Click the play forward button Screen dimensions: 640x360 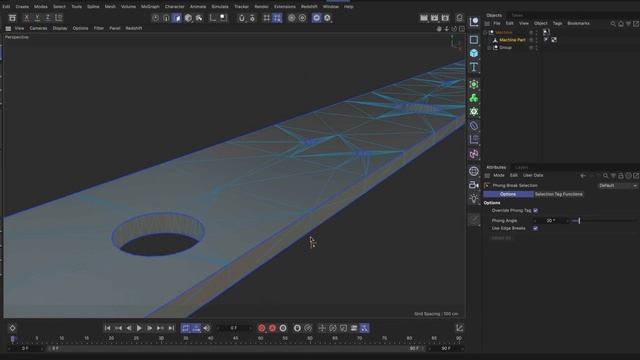click(x=139, y=328)
